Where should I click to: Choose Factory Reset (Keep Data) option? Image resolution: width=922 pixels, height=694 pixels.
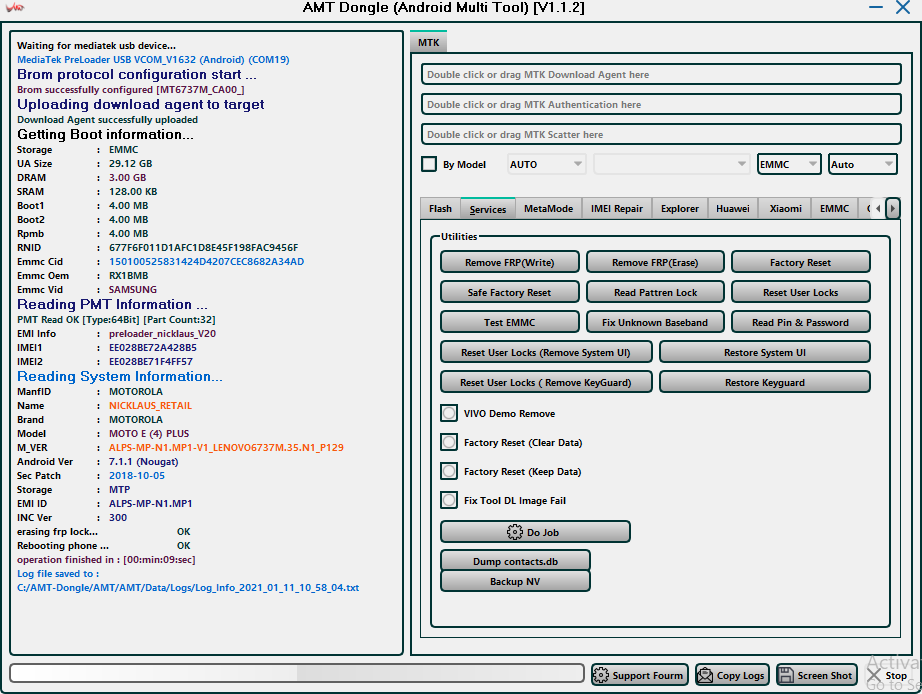coord(449,471)
